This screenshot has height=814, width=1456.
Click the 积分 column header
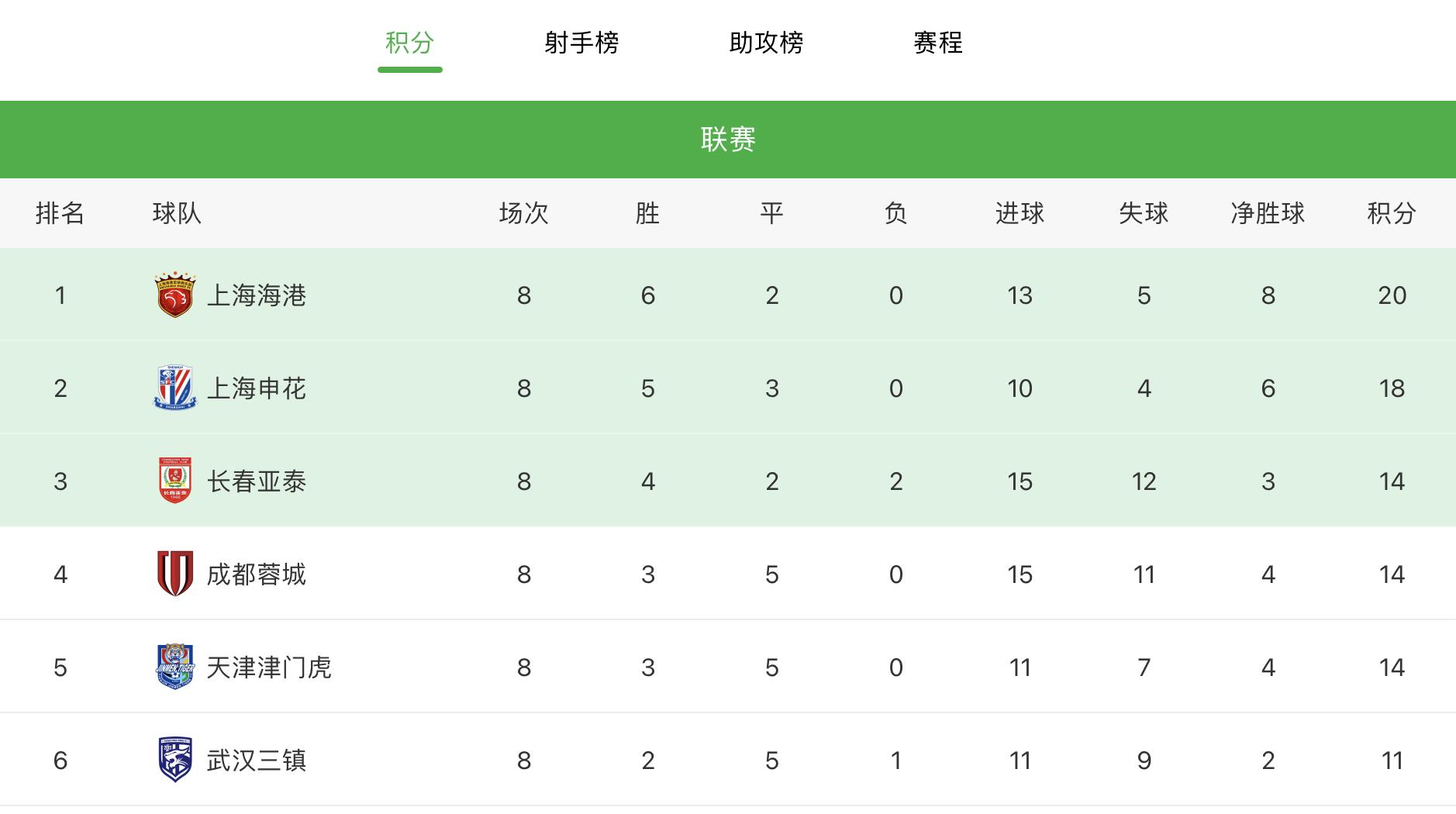(x=1392, y=213)
